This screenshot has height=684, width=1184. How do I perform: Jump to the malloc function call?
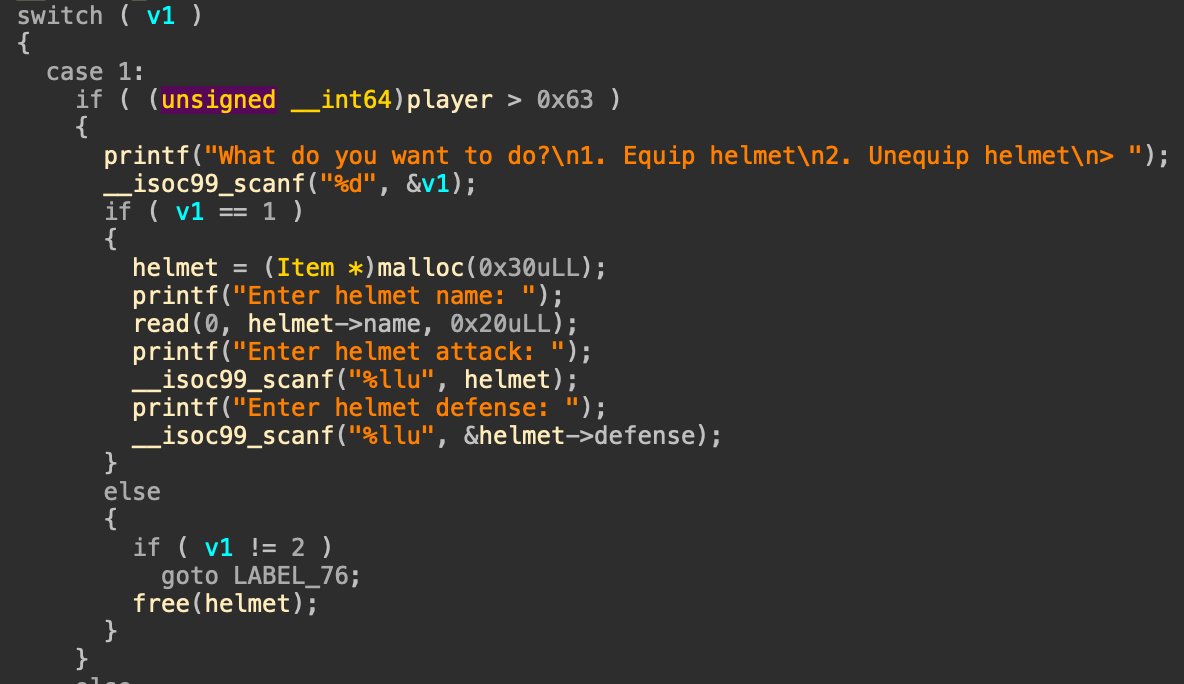[x=420, y=268]
